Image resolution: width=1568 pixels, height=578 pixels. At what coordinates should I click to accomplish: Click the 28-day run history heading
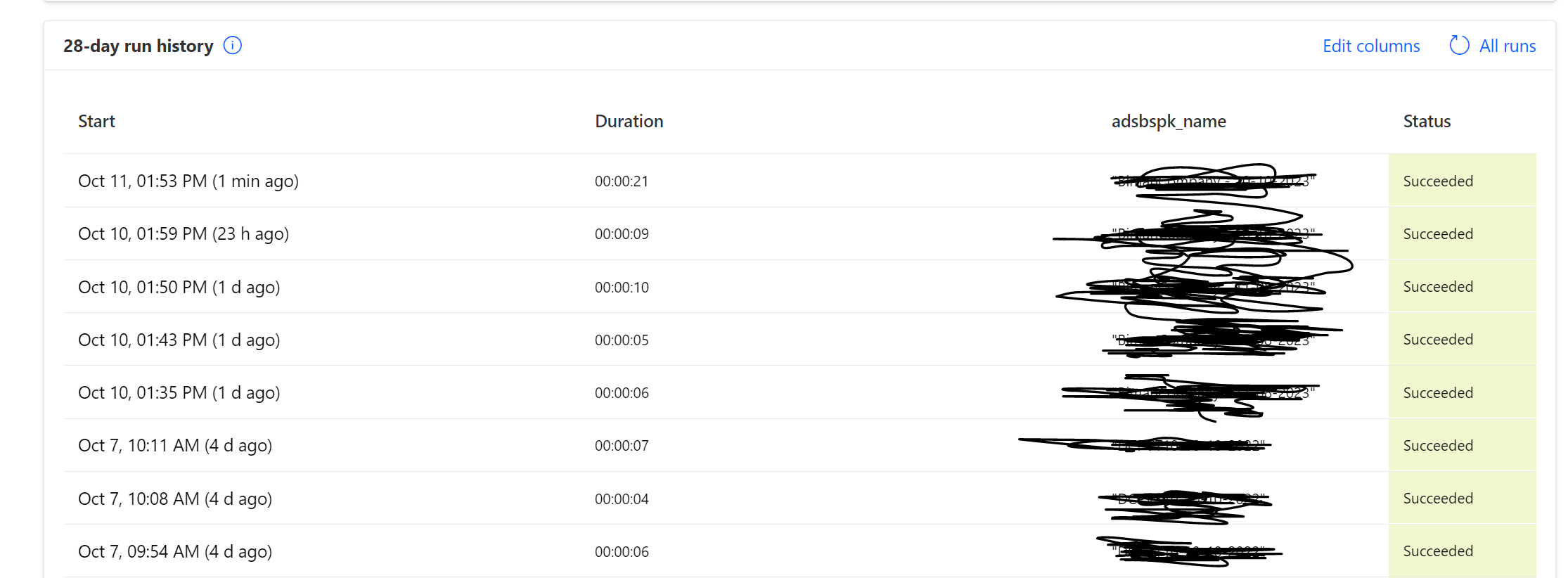pos(138,46)
